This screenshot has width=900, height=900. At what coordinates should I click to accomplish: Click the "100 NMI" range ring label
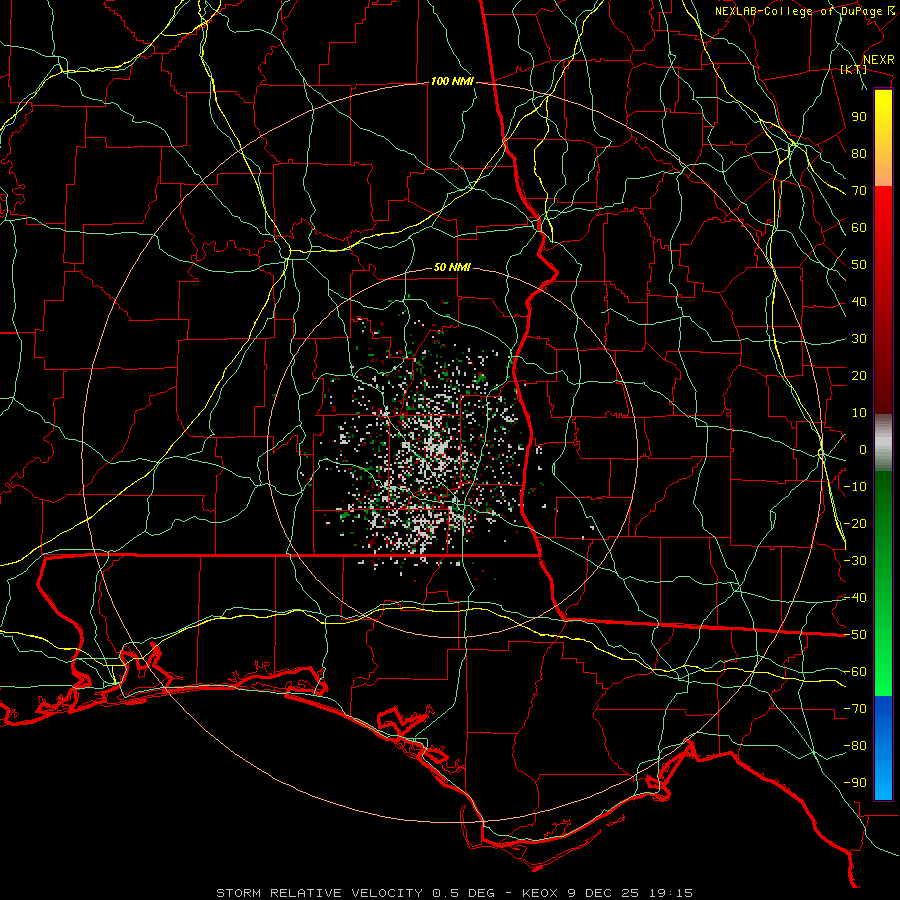click(452, 82)
